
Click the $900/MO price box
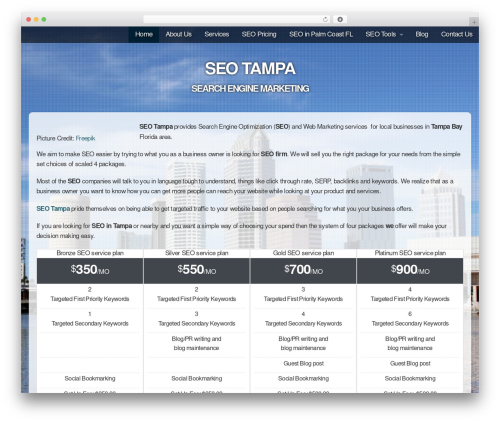tap(410, 270)
